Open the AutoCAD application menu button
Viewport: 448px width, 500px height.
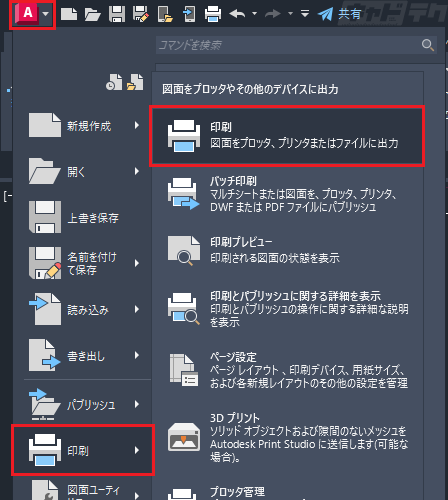click(x=32, y=14)
